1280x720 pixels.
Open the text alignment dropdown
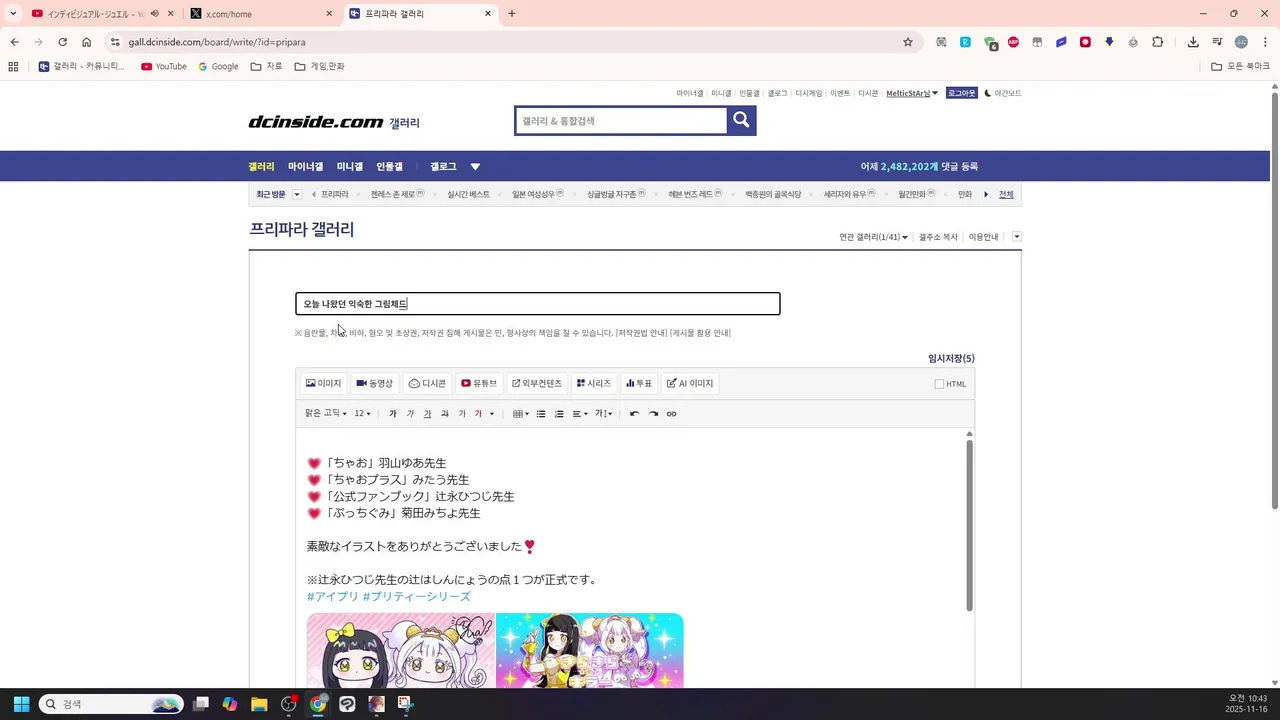coord(580,414)
